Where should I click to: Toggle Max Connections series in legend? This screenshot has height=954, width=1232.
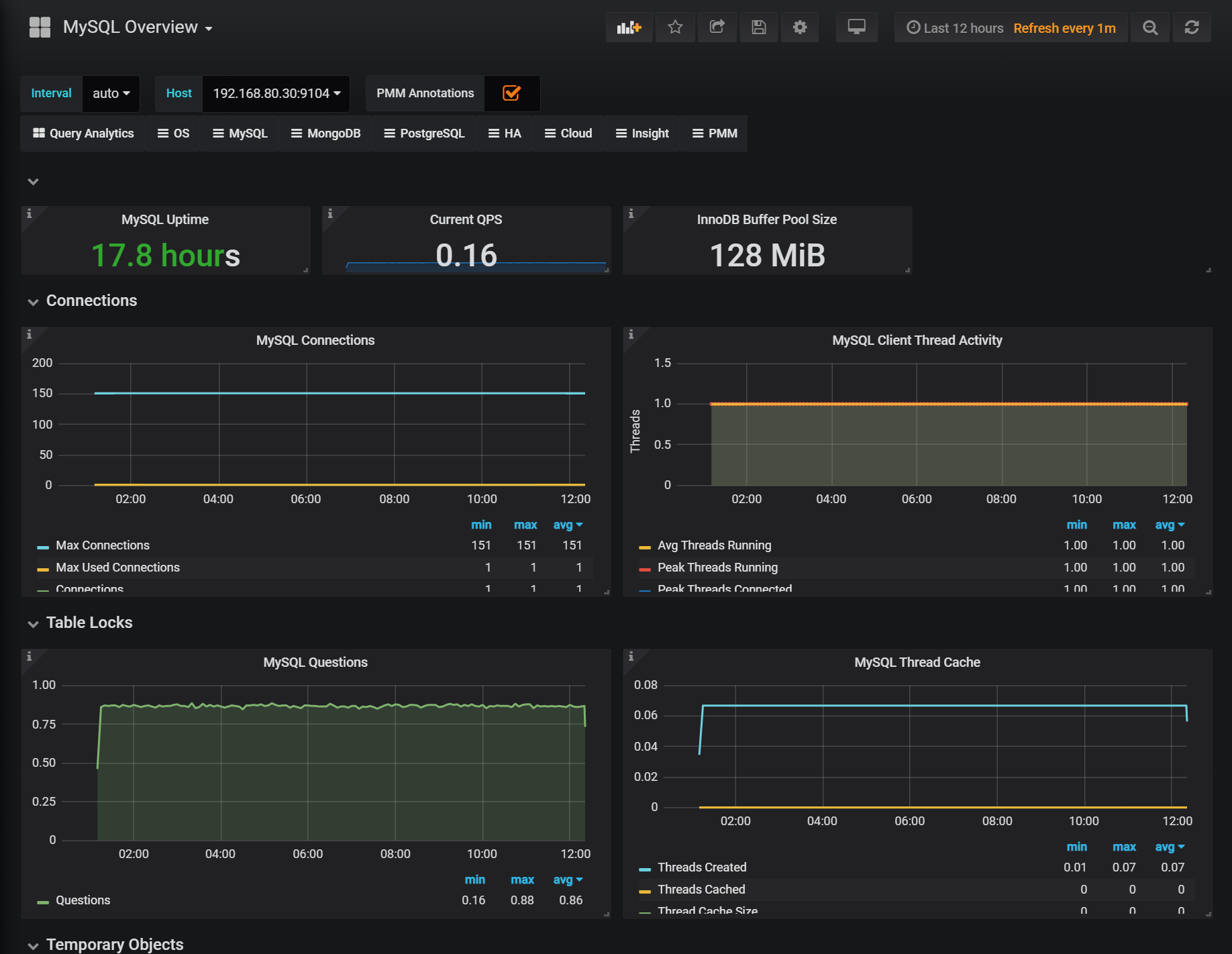[103, 545]
